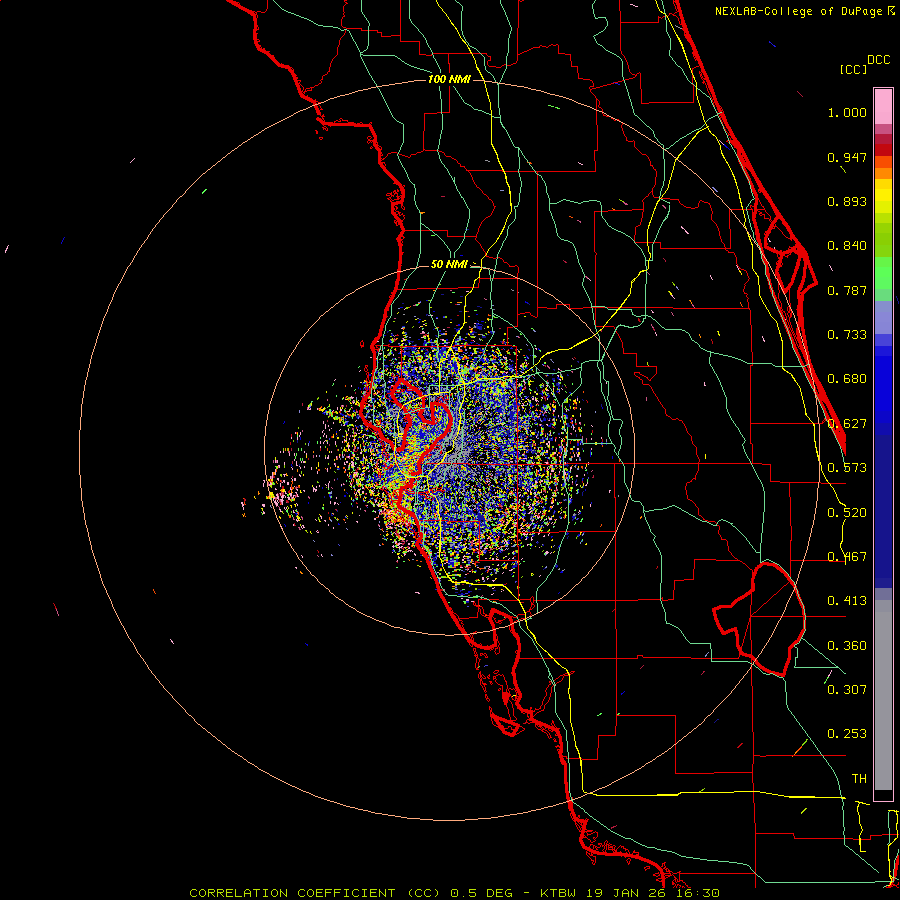Click the 100 NMI range ring label
Screen dimensions: 900x900
click(449, 79)
